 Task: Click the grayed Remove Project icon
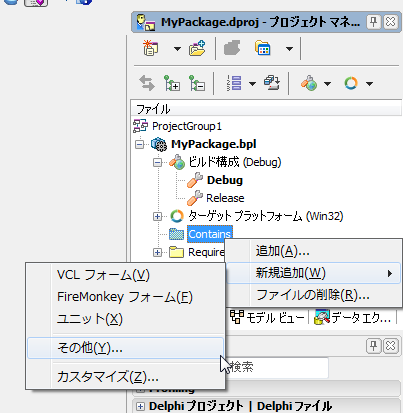tap(232, 48)
